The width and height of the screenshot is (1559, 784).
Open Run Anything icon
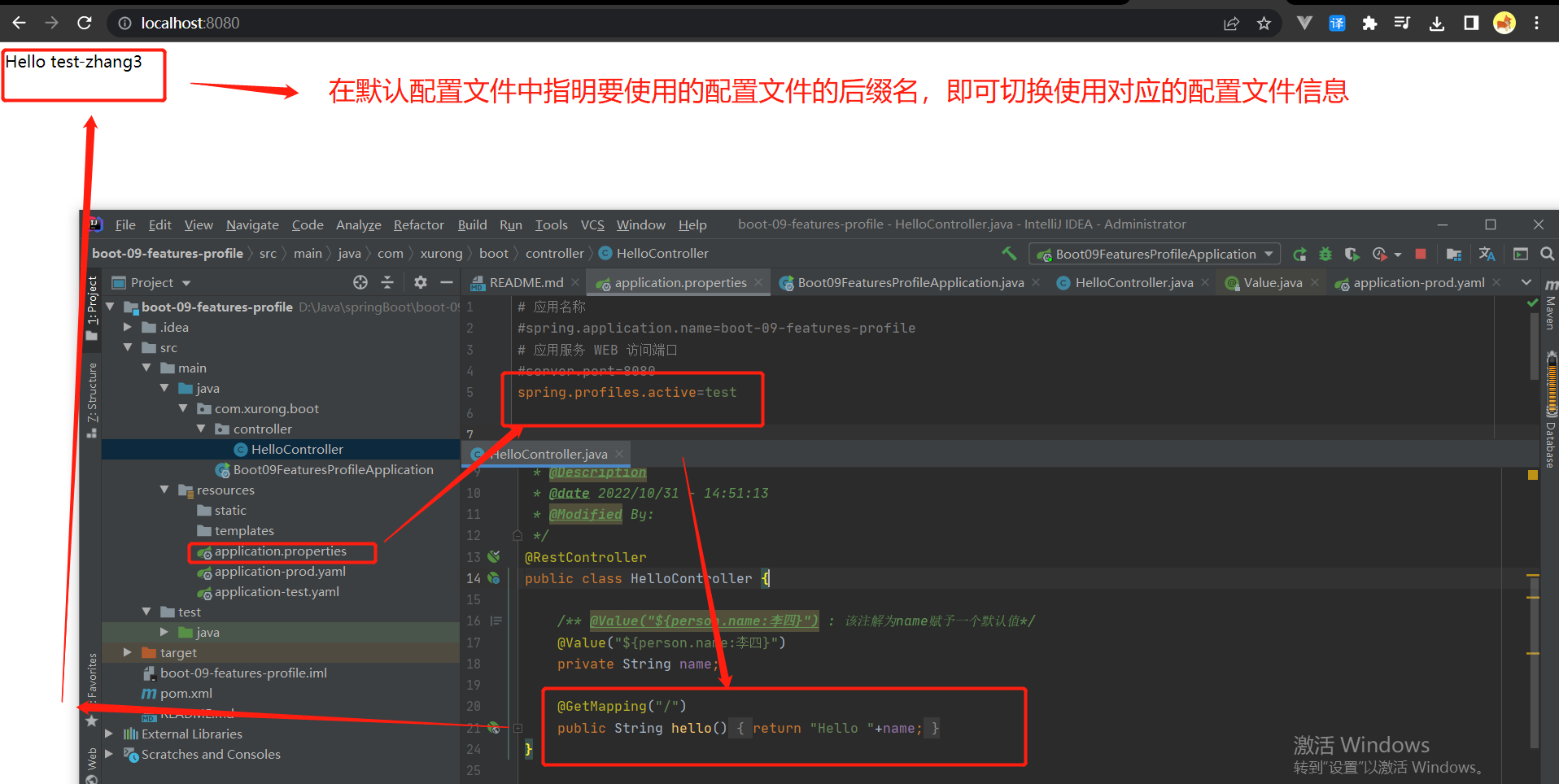pyautogui.click(x=1520, y=255)
